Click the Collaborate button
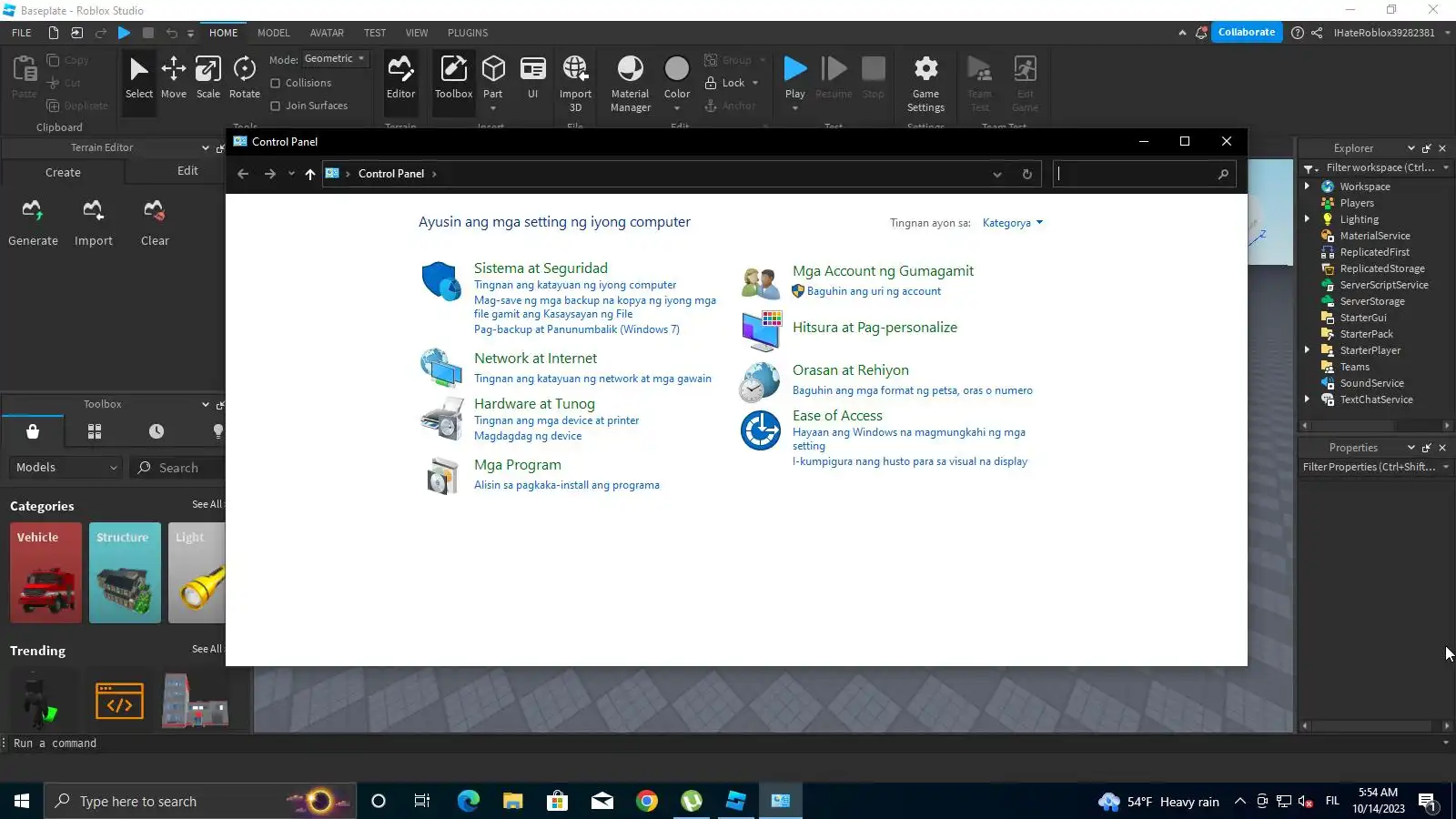This screenshot has height=819, width=1456. 1247,32
